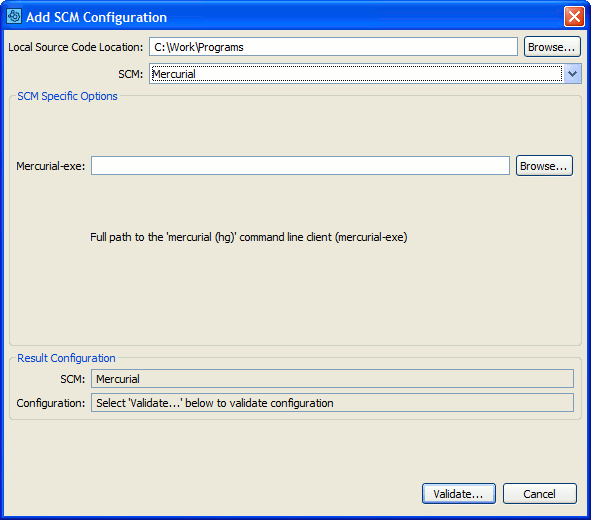Click the 'Local Source Code Location:' label
The width and height of the screenshot is (591, 520).
pos(76,47)
